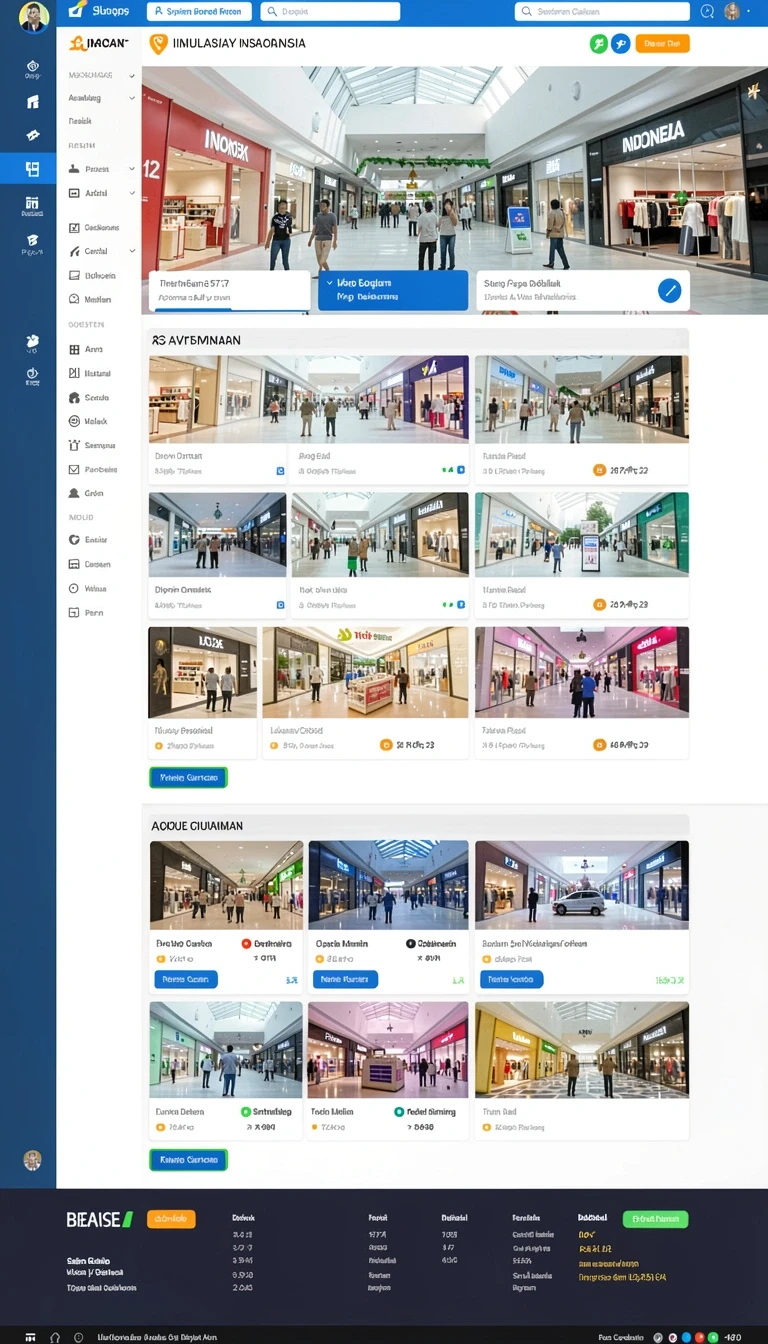Click the magnifier icon in header search field

[272, 12]
